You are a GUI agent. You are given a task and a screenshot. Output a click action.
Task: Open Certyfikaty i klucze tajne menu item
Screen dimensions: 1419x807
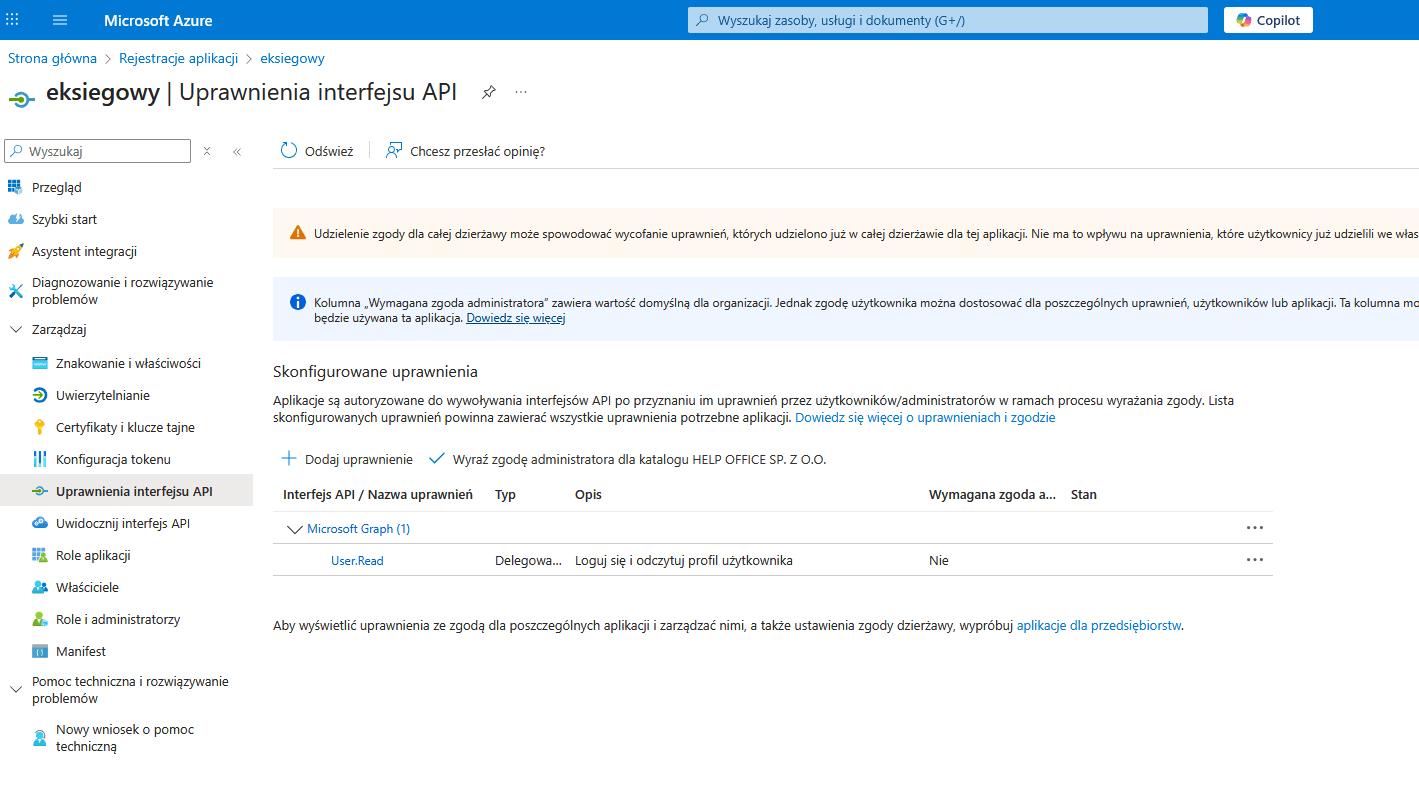coord(125,427)
